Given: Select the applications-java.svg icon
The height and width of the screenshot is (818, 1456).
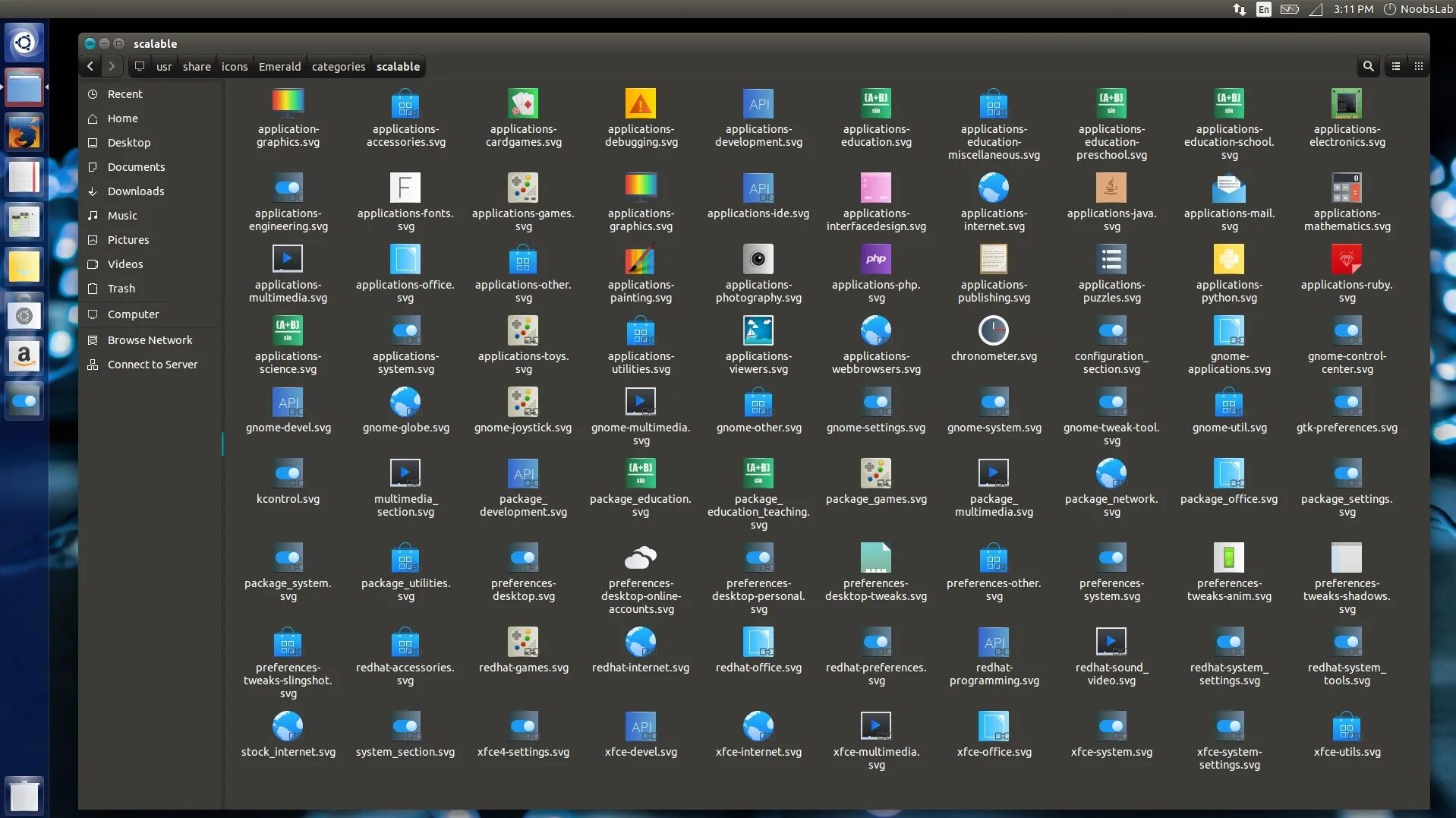Looking at the screenshot, I should (1111, 188).
